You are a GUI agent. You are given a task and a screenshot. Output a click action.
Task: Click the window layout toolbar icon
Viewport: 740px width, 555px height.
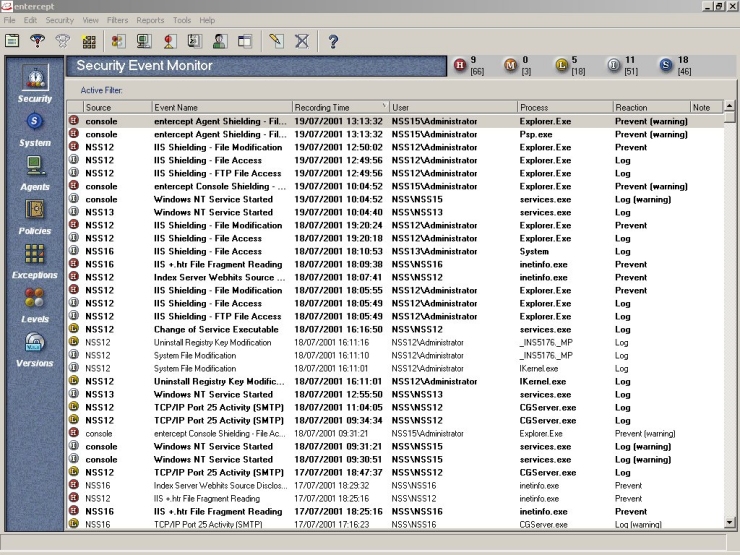tap(245, 41)
